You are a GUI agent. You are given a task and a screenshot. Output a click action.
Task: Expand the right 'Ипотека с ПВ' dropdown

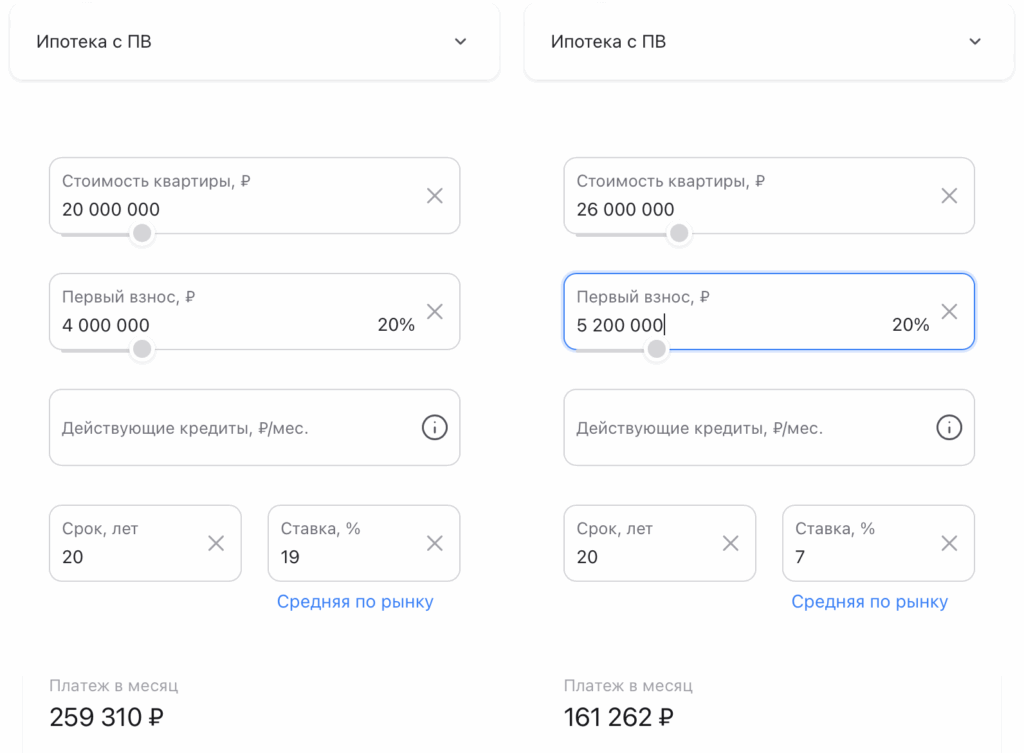pos(975,42)
